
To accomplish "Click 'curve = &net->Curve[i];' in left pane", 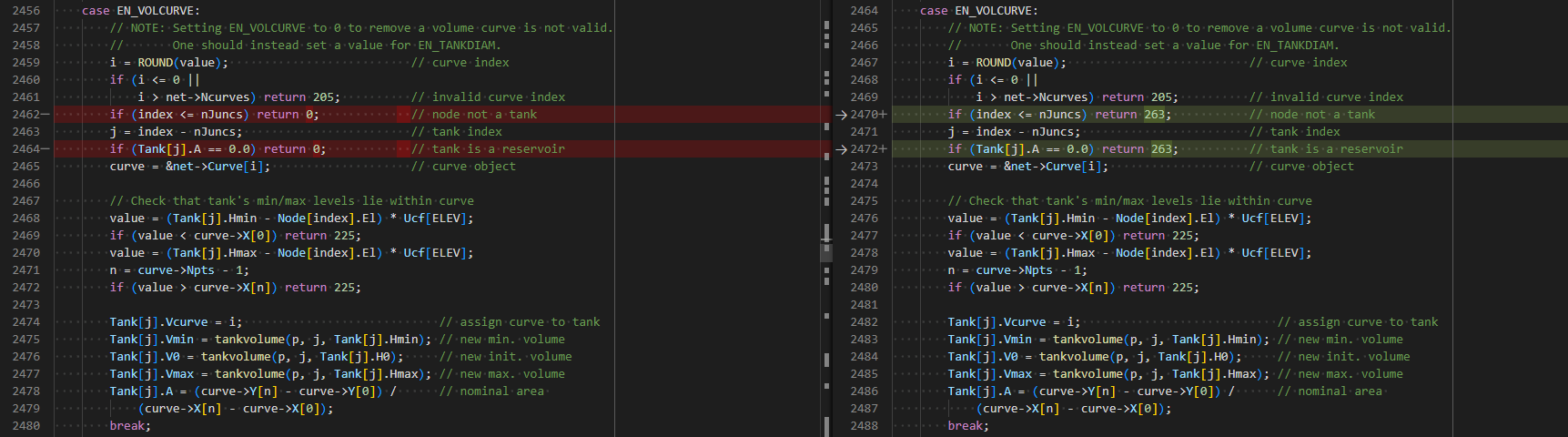I will click(190, 167).
